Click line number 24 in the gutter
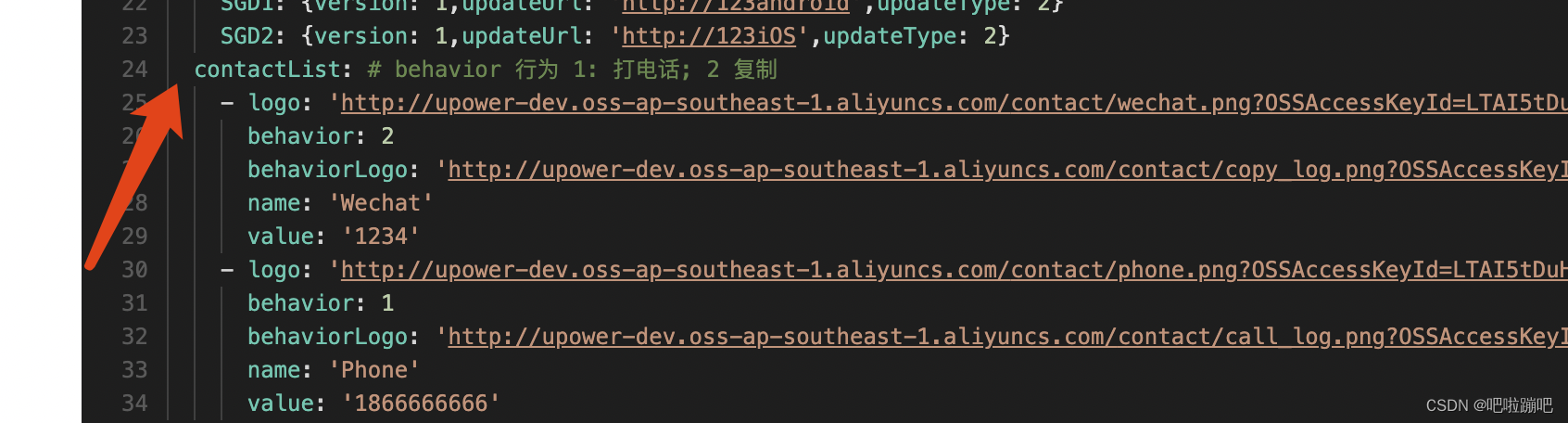1568x423 pixels. [x=134, y=70]
